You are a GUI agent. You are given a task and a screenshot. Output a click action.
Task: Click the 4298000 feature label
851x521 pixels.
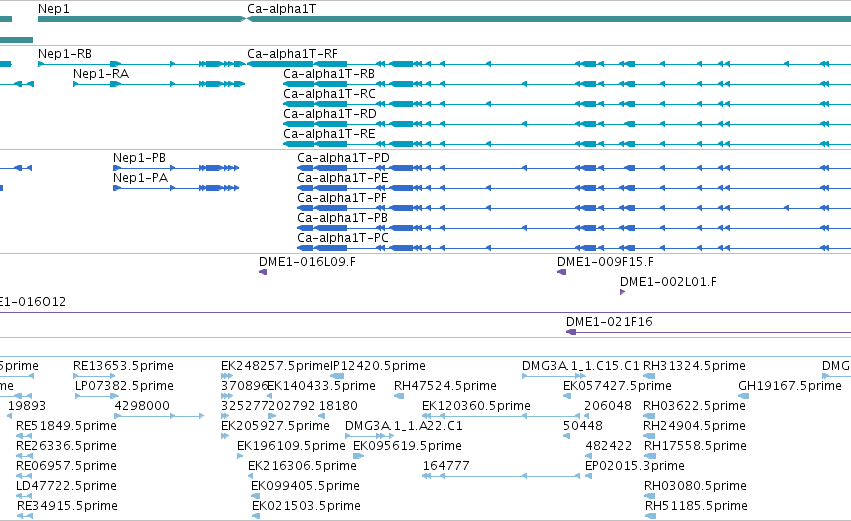142,406
